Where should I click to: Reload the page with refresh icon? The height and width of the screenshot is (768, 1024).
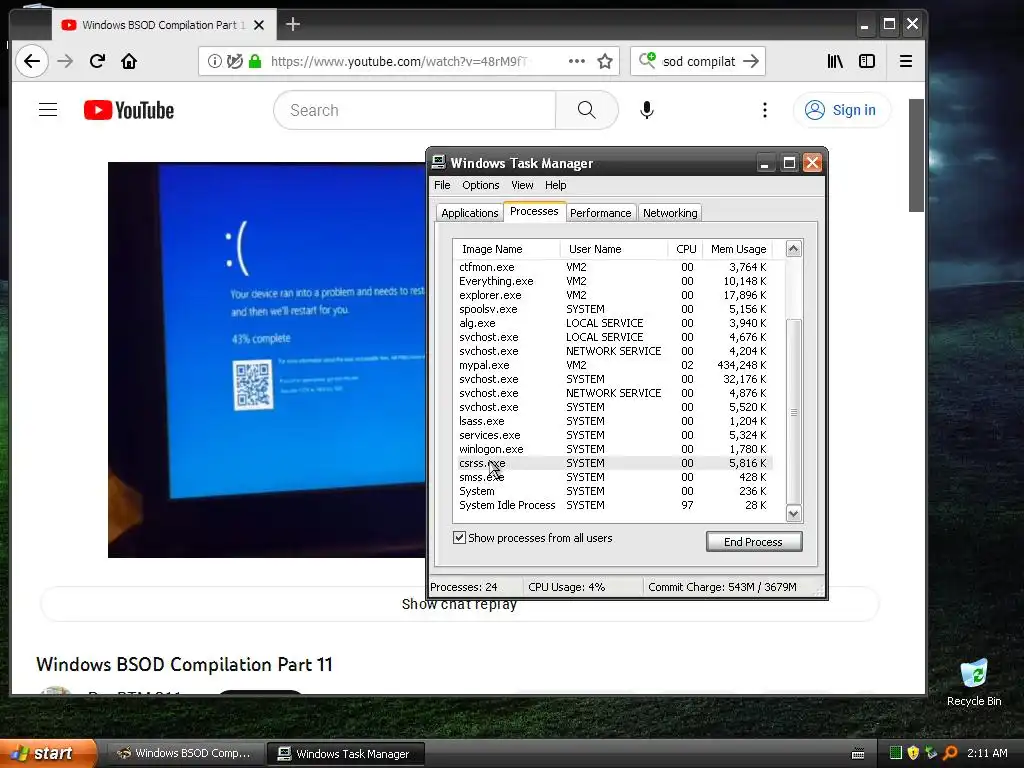tap(97, 61)
